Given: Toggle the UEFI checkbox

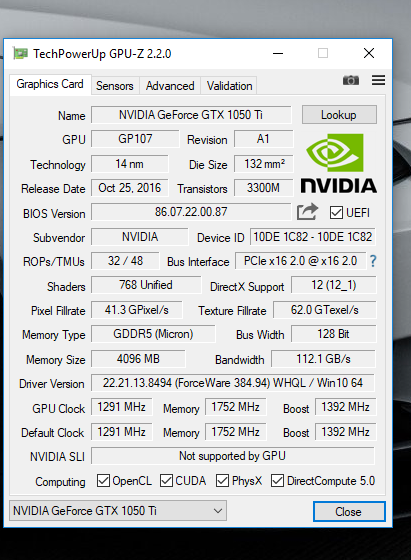Looking at the screenshot, I should click(336, 212).
